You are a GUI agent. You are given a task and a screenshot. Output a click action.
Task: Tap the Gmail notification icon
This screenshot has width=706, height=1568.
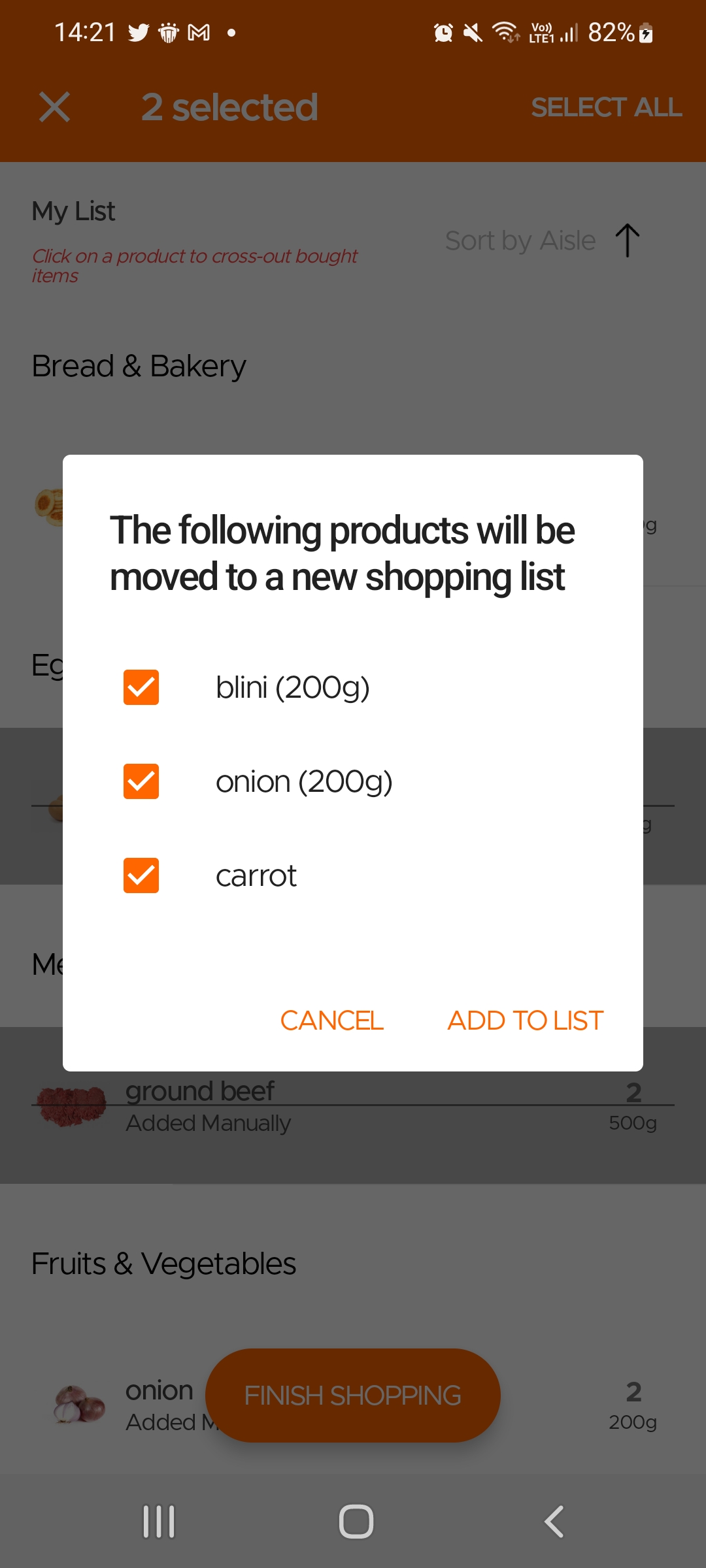pyautogui.click(x=199, y=33)
